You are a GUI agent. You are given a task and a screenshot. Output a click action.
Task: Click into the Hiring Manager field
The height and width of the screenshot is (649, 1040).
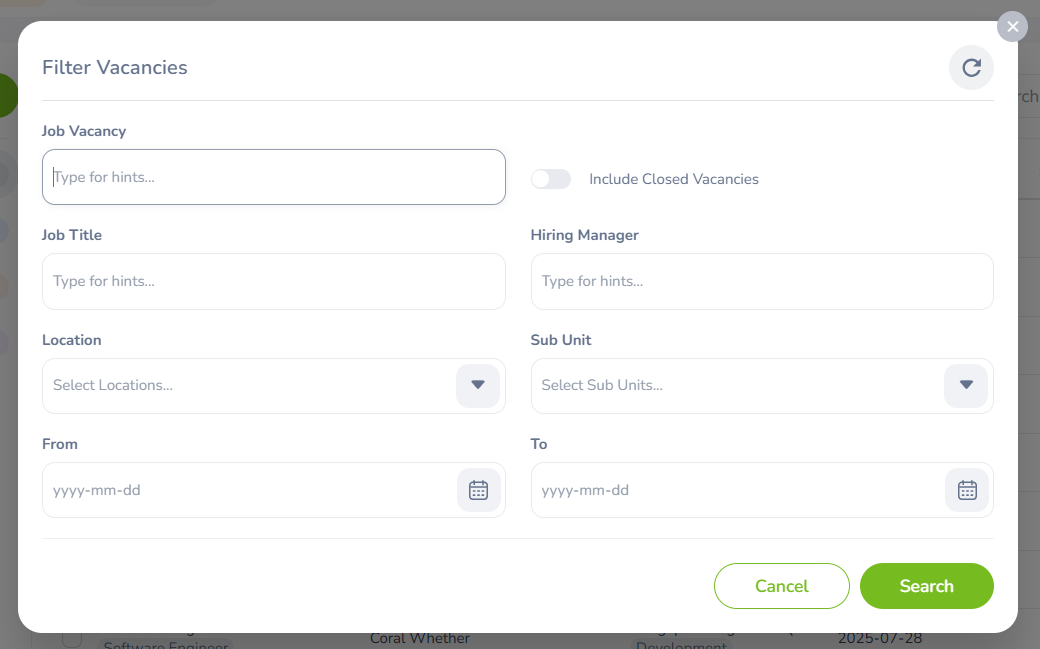(761, 281)
